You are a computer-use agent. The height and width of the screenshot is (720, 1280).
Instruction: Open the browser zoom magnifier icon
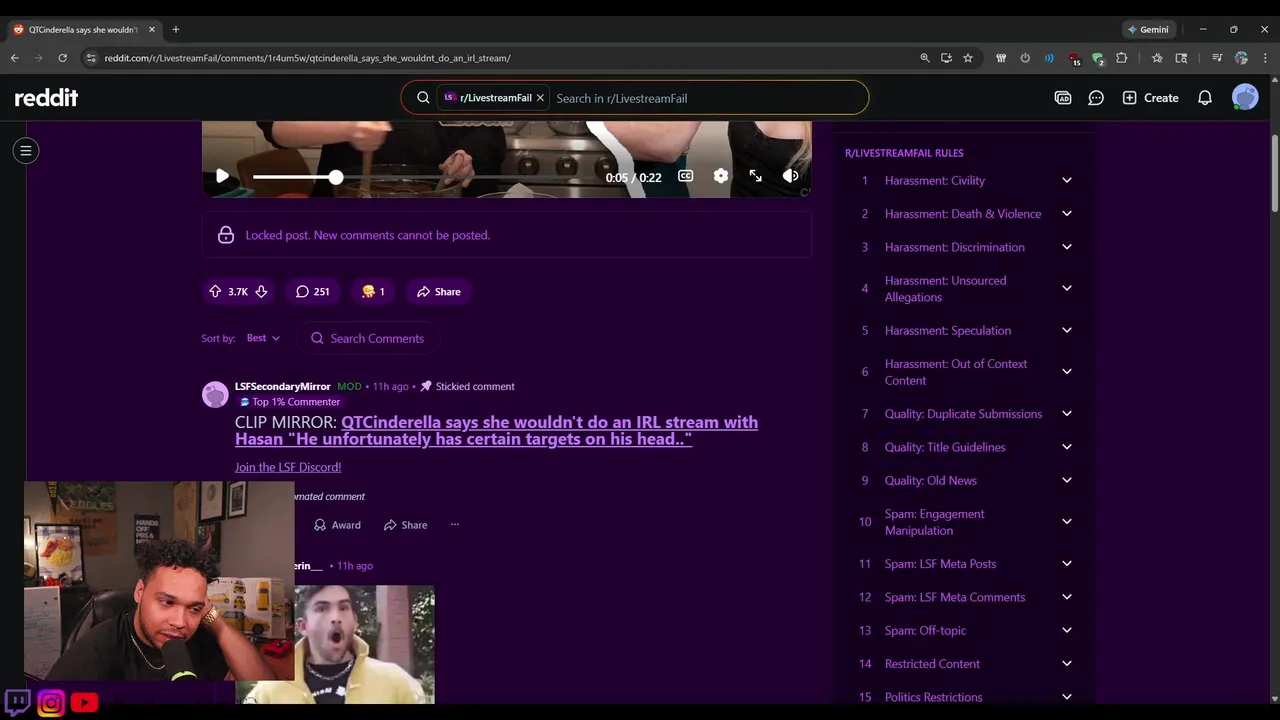pos(925,58)
